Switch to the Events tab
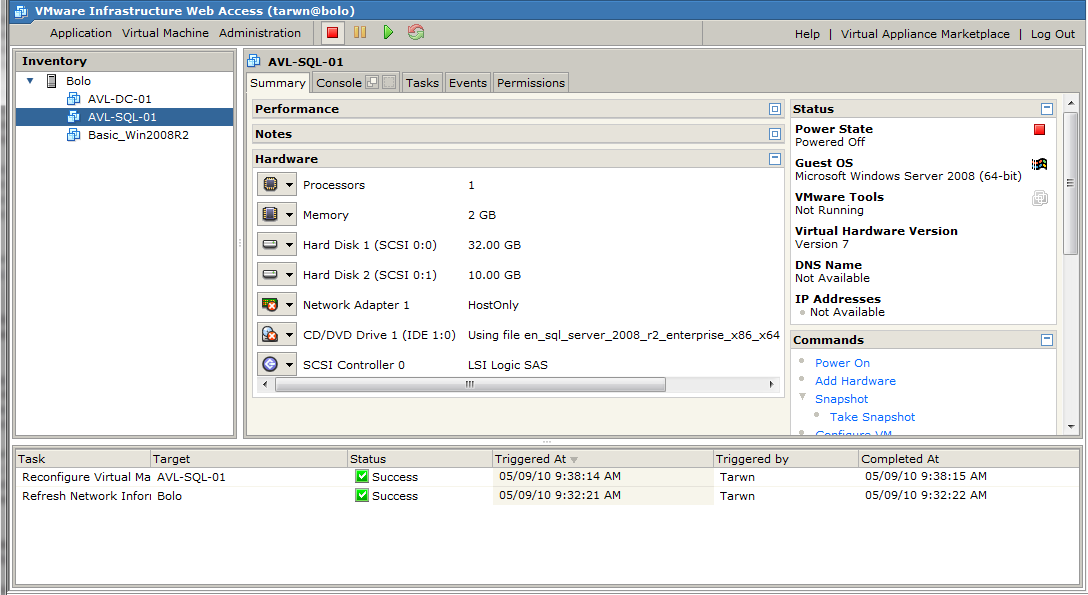 468,83
